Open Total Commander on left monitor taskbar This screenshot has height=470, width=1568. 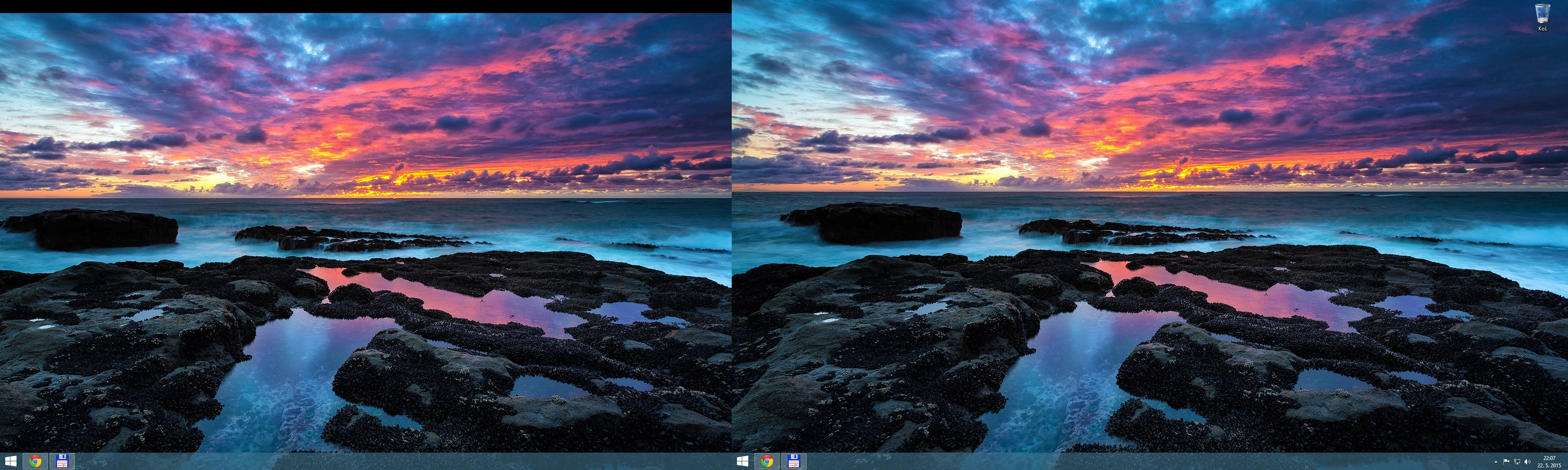(61, 461)
